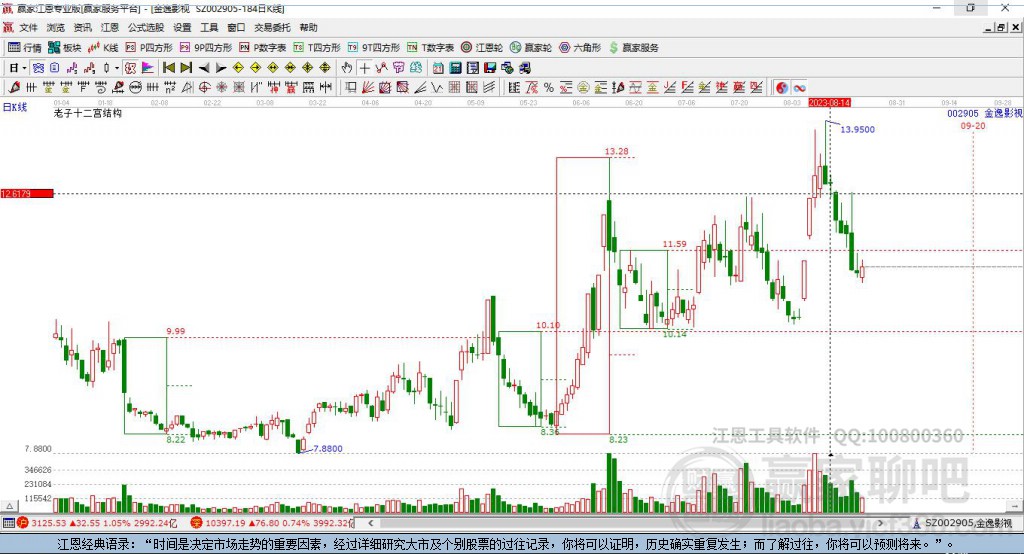This screenshot has width=1024, height=554.
Task: Select the hand pan tool
Action: [x=347, y=68]
